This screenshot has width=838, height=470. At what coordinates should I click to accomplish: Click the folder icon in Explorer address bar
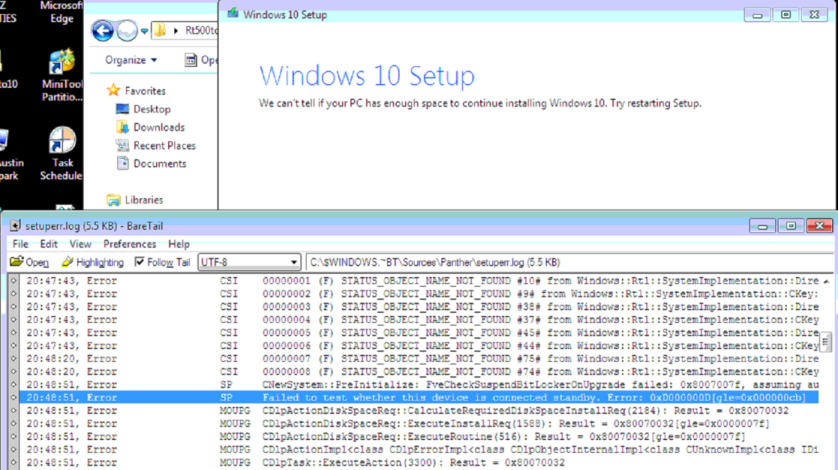click(x=160, y=30)
